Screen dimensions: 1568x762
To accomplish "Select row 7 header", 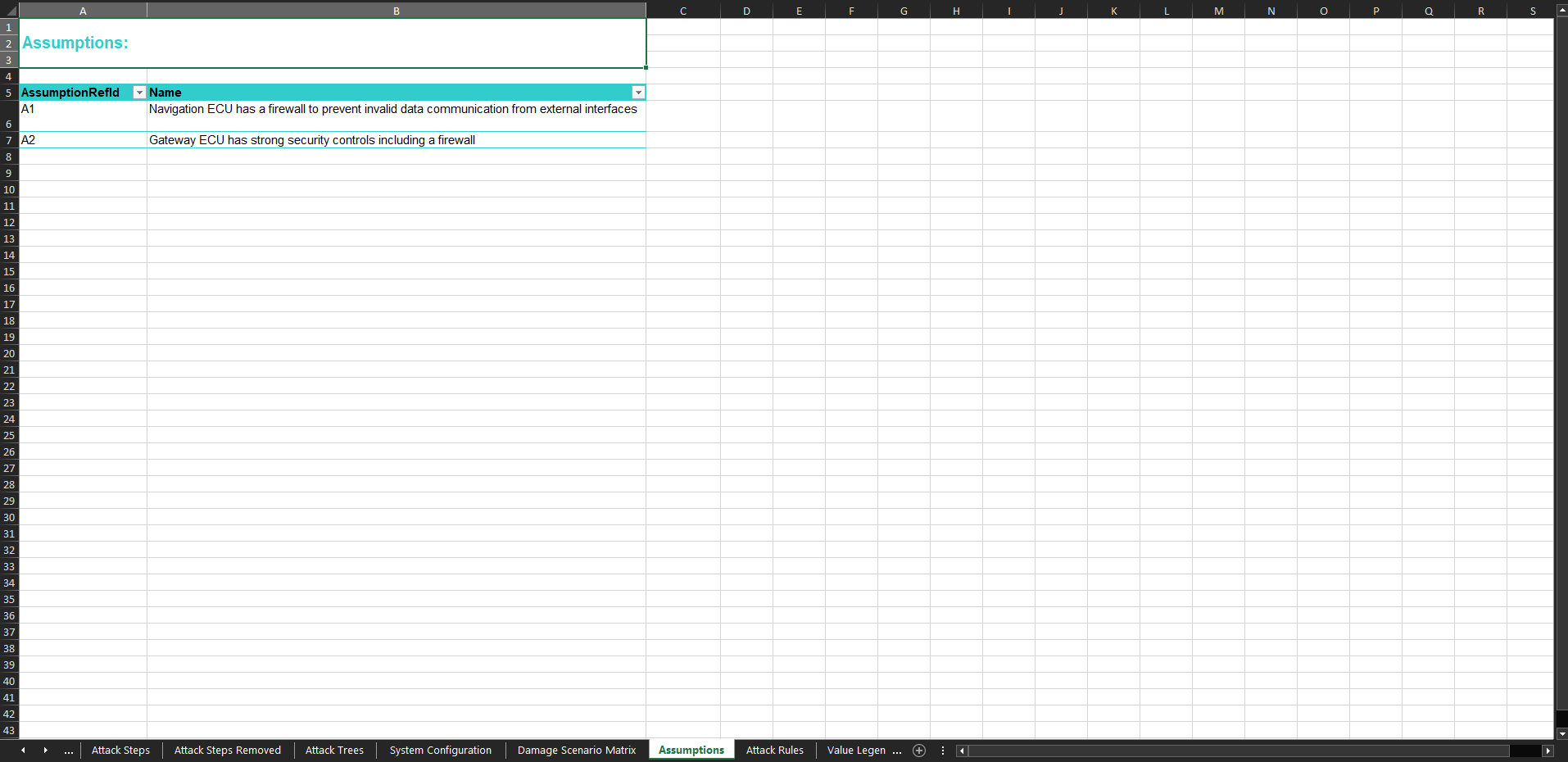I will tap(9, 140).
